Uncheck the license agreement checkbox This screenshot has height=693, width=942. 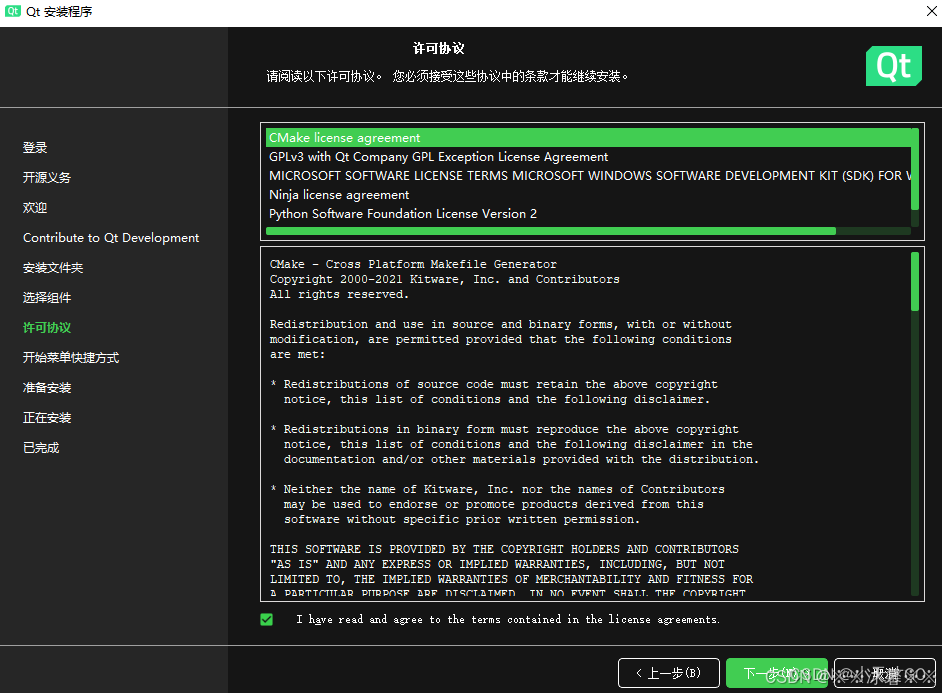tap(267, 619)
